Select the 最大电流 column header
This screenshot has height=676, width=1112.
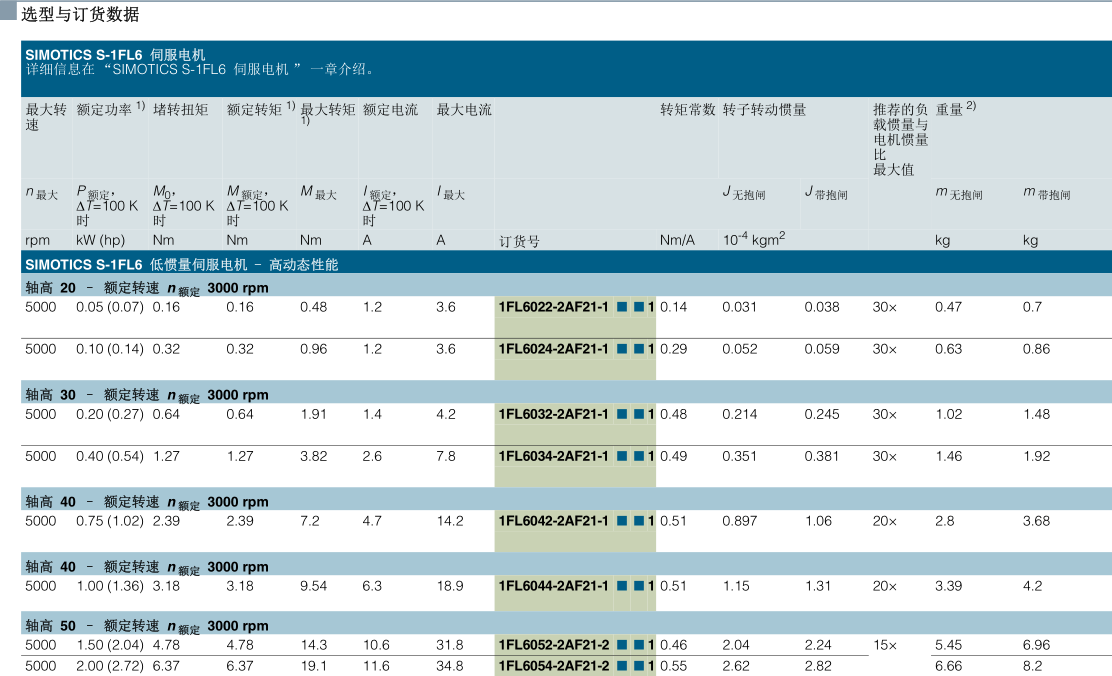(x=464, y=109)
